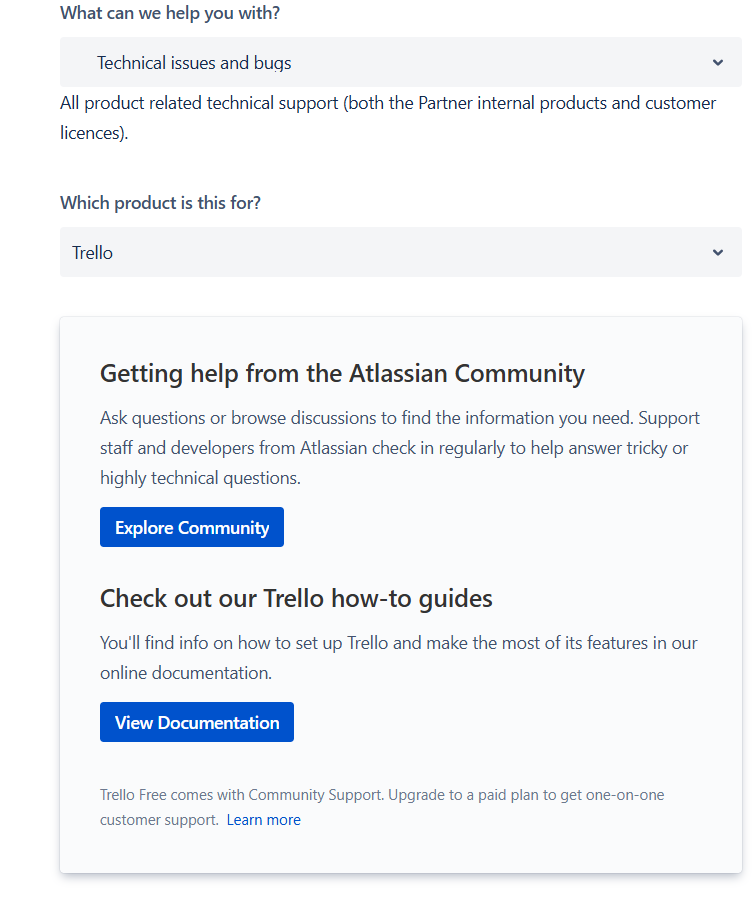The width and height of the screenshot is (754, 918).
Task: Click the down arrow on the product dropdown
Action: [717, 252]
